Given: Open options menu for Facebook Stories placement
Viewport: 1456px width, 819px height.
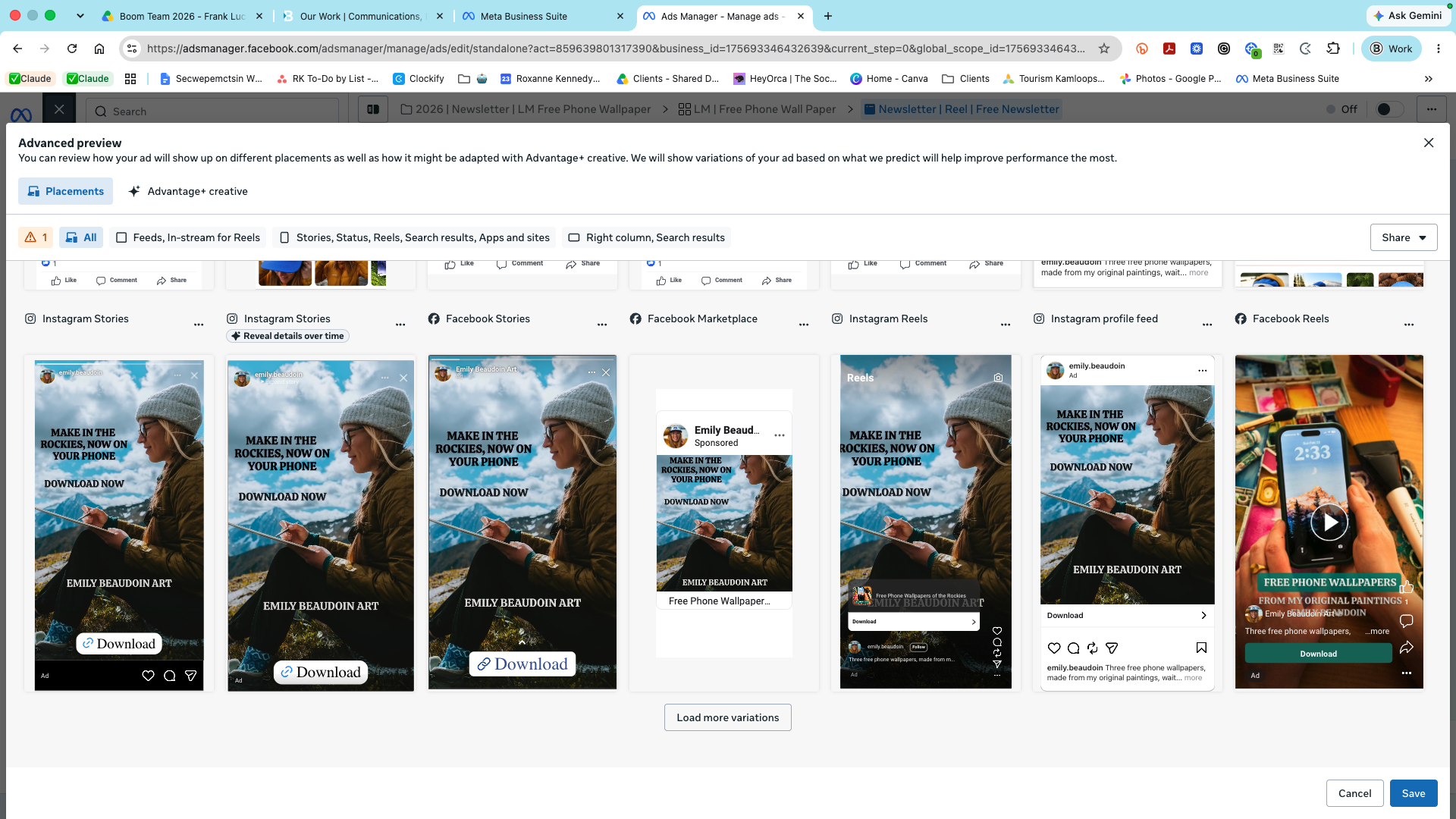Looking at the screenshot, I should pyautogui.click(x=602, y=325).
